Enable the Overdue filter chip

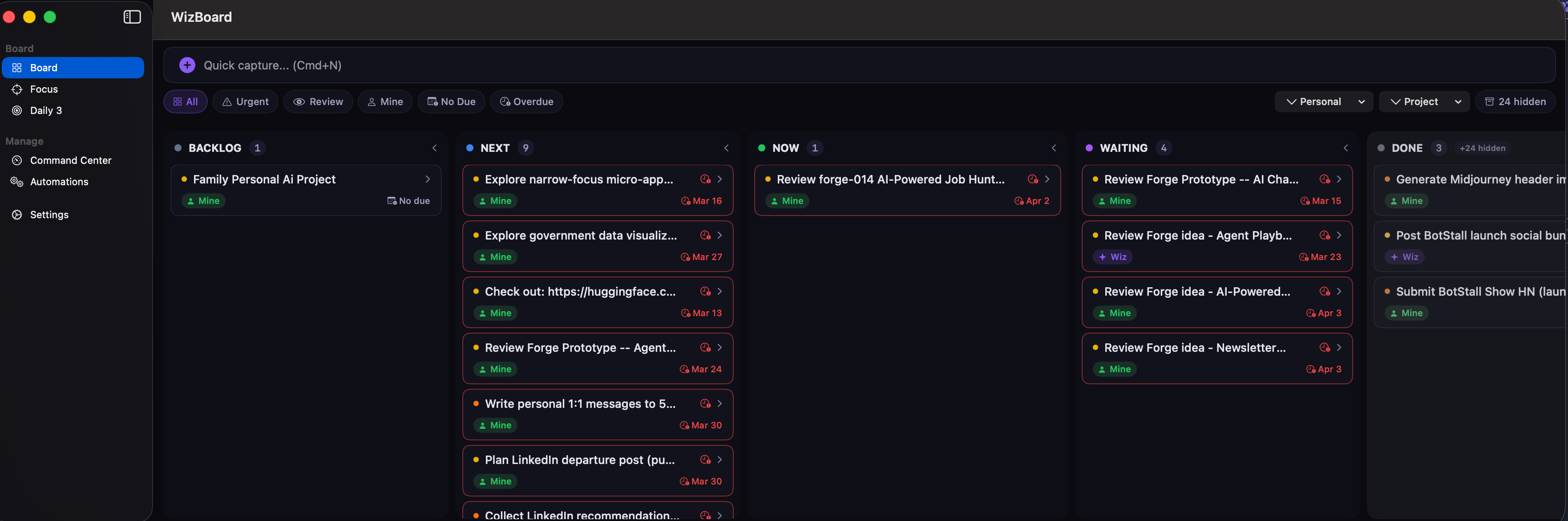(526, 102)
